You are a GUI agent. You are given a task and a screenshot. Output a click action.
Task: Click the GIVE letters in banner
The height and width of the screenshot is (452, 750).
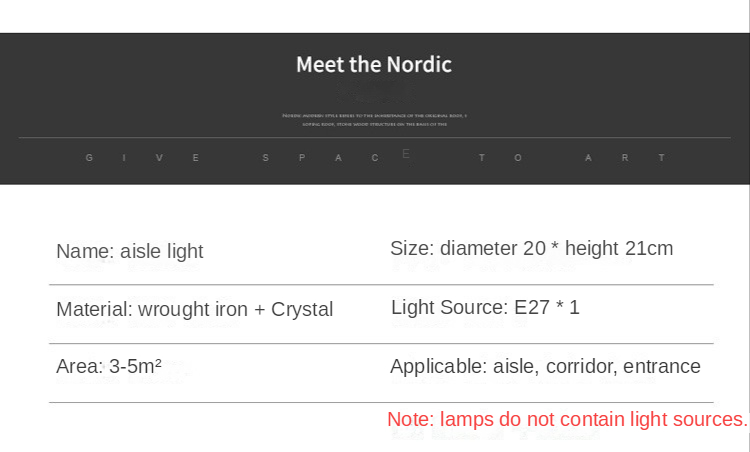(x=142, y=158)
